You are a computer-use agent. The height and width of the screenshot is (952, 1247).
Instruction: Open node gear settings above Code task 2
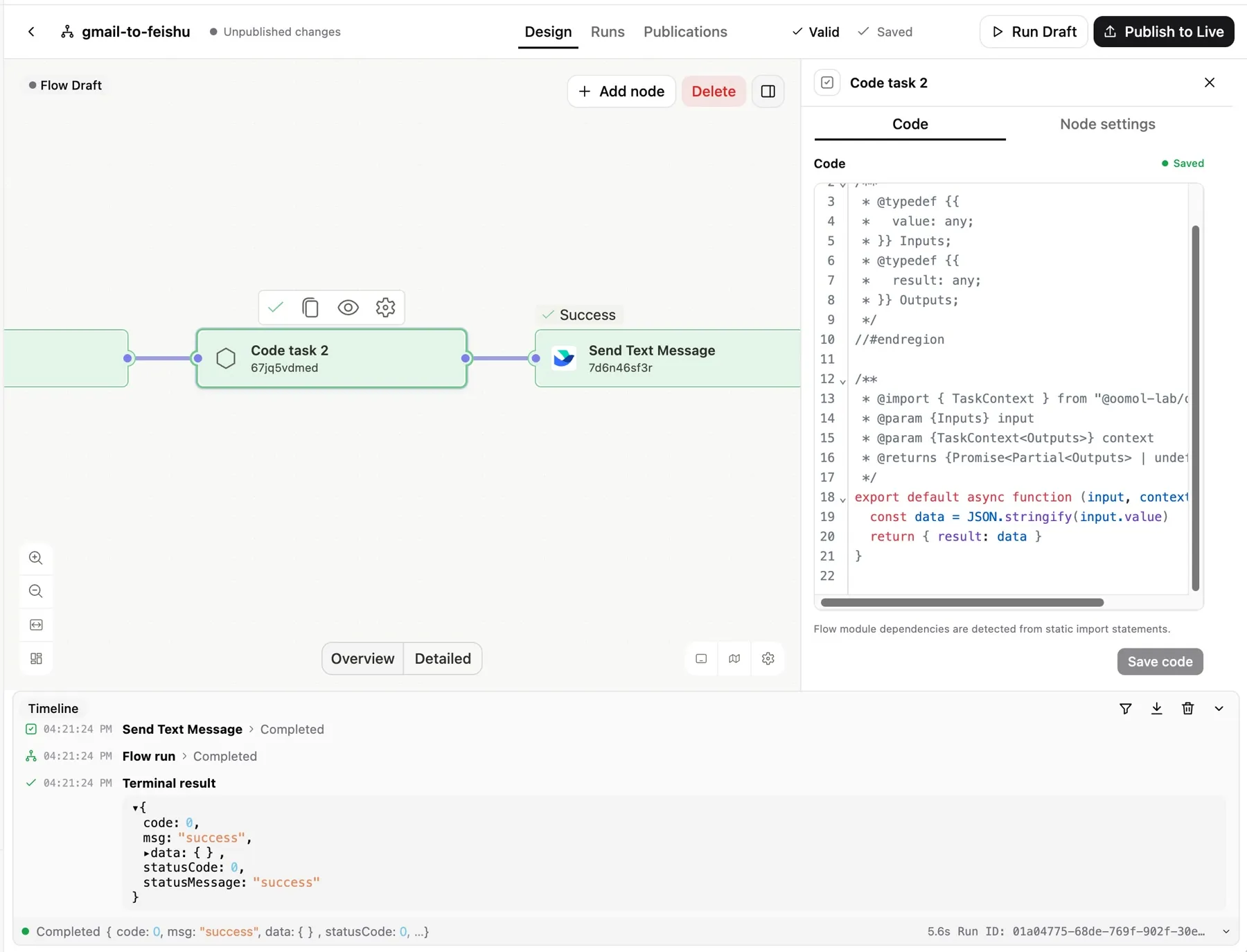[x=385, y=307]
